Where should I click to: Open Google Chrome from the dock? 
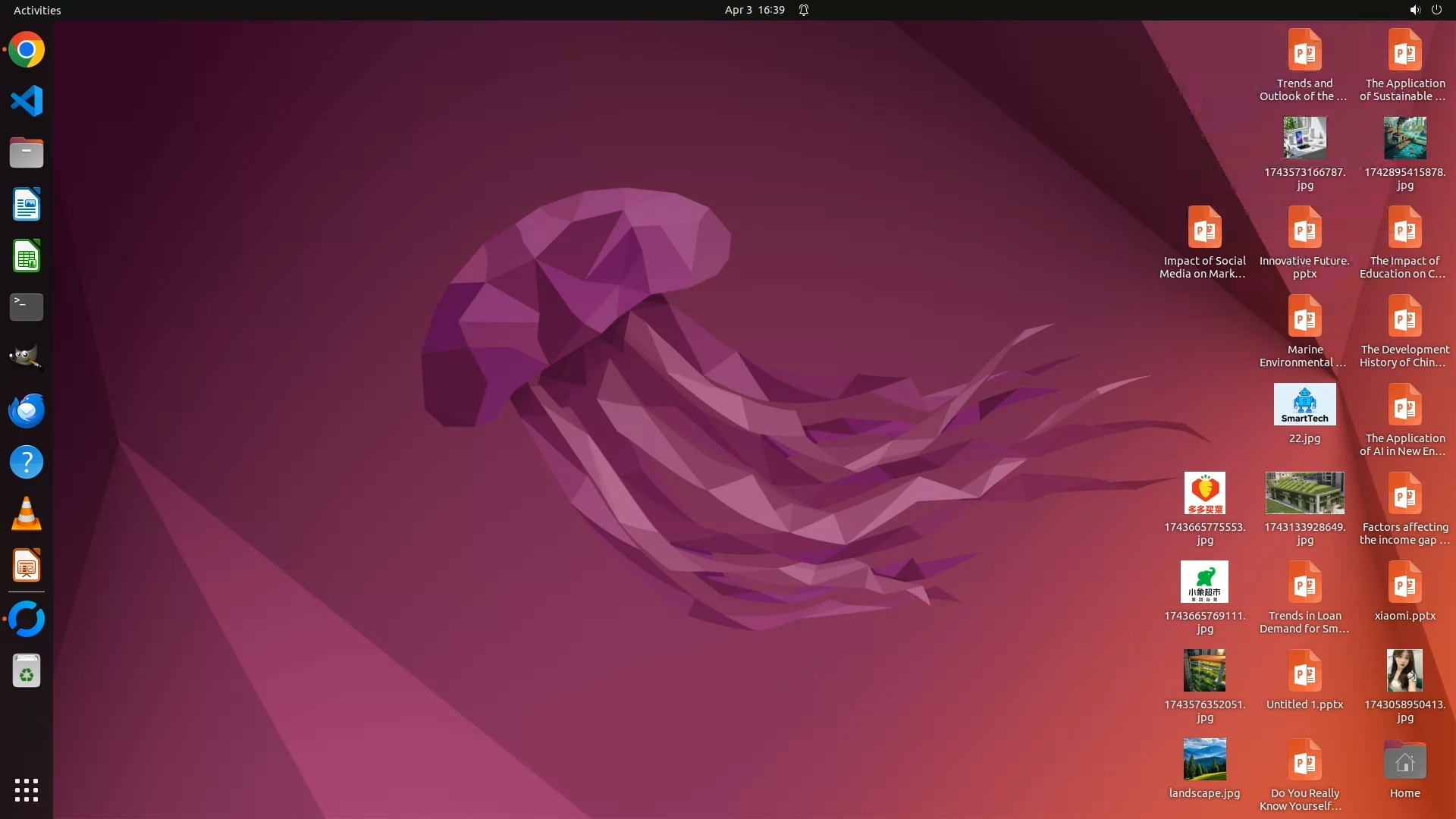(27, 50)
